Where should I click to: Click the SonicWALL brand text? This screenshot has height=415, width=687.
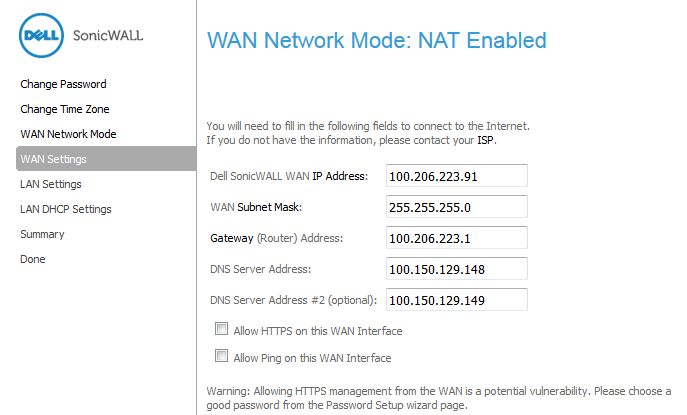click(x=108, y=35)
